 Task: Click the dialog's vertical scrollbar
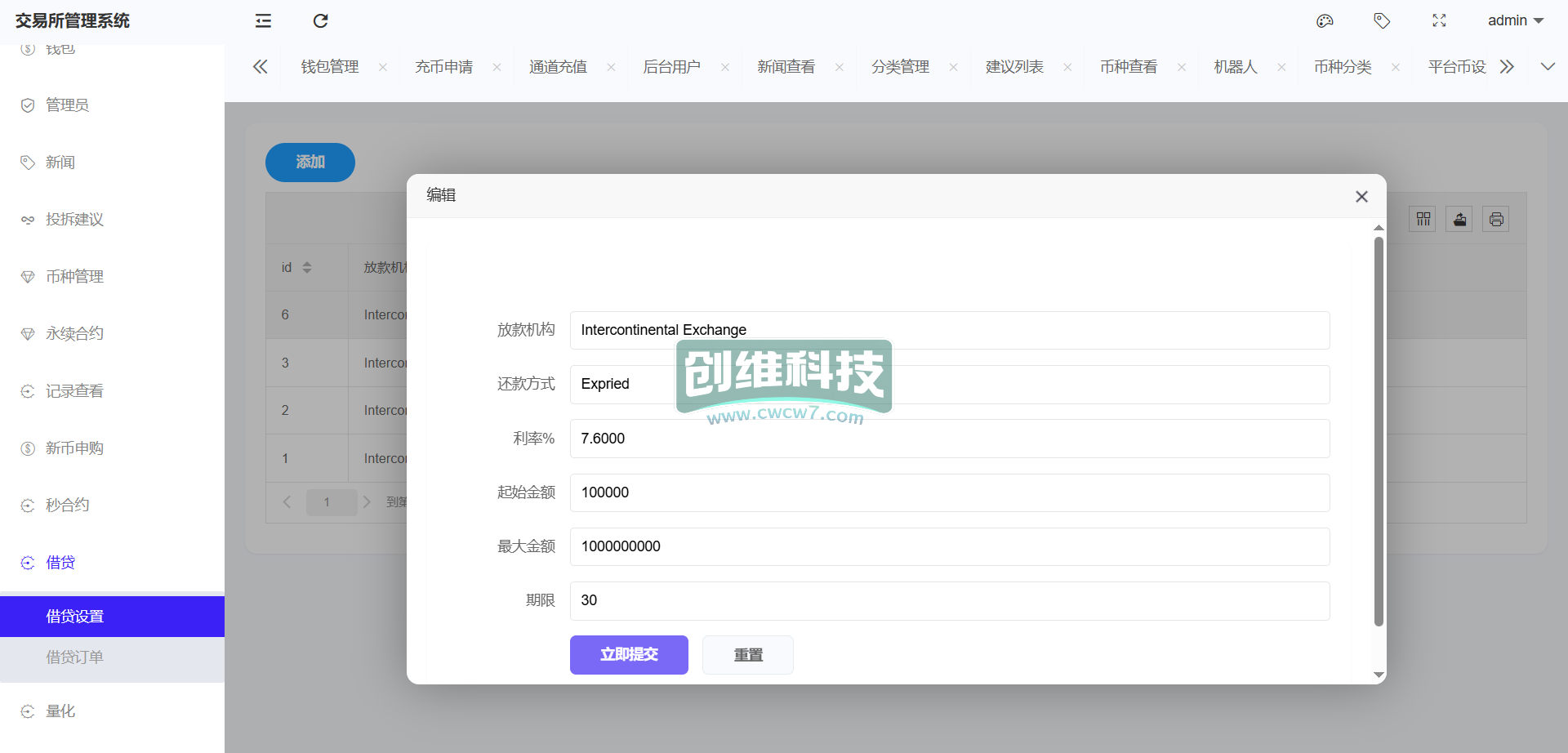pos(1379,431)
